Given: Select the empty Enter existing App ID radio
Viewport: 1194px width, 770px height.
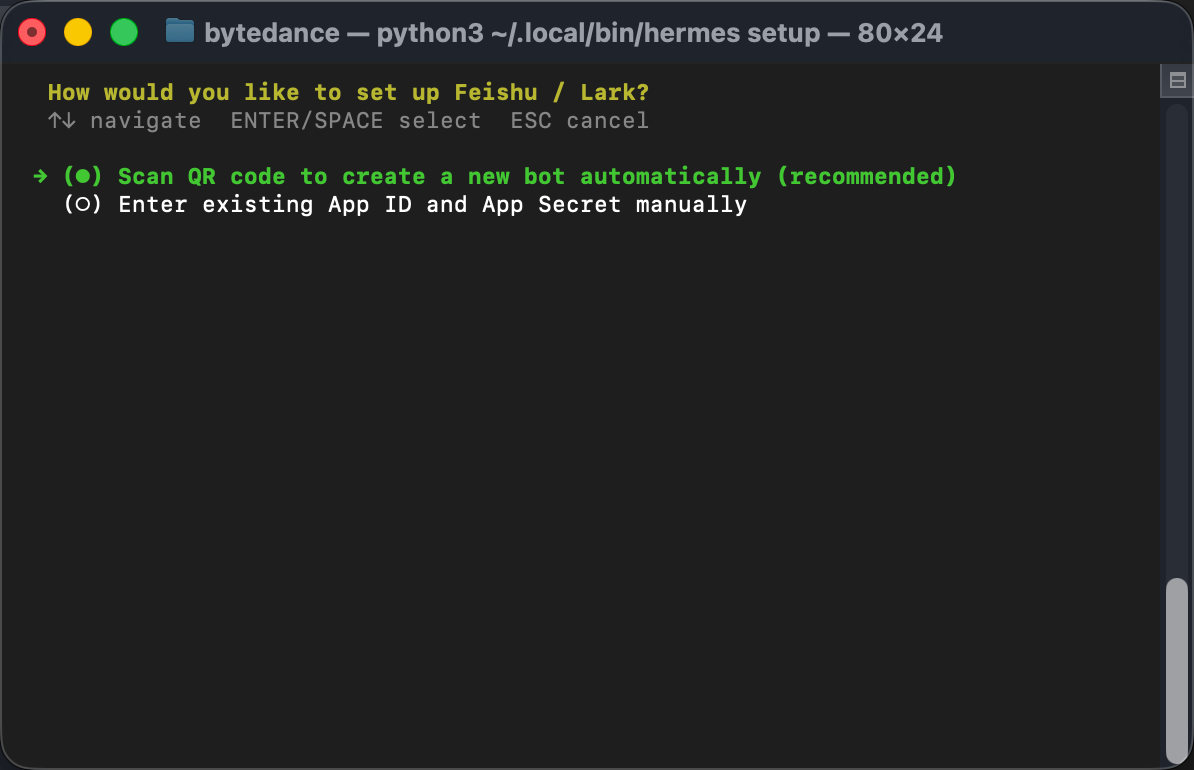Looking at the screenshot, I should pos(83,205).
